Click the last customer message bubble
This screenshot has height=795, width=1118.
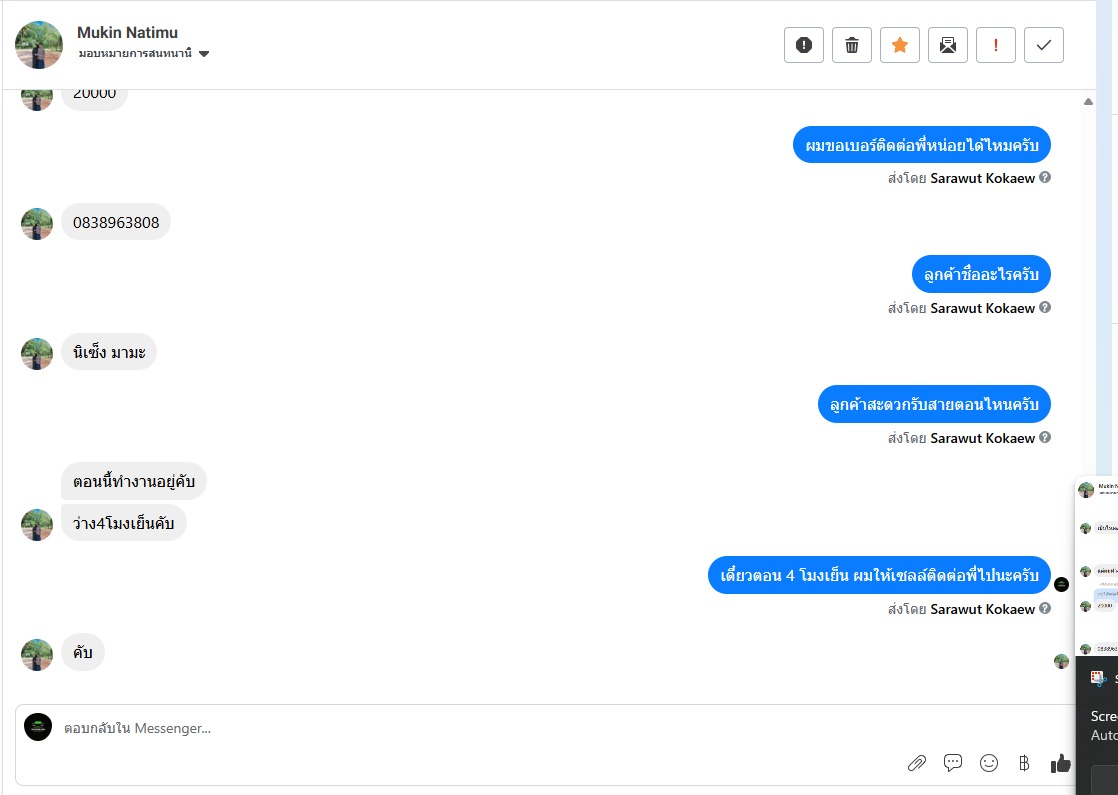point(83,652)
